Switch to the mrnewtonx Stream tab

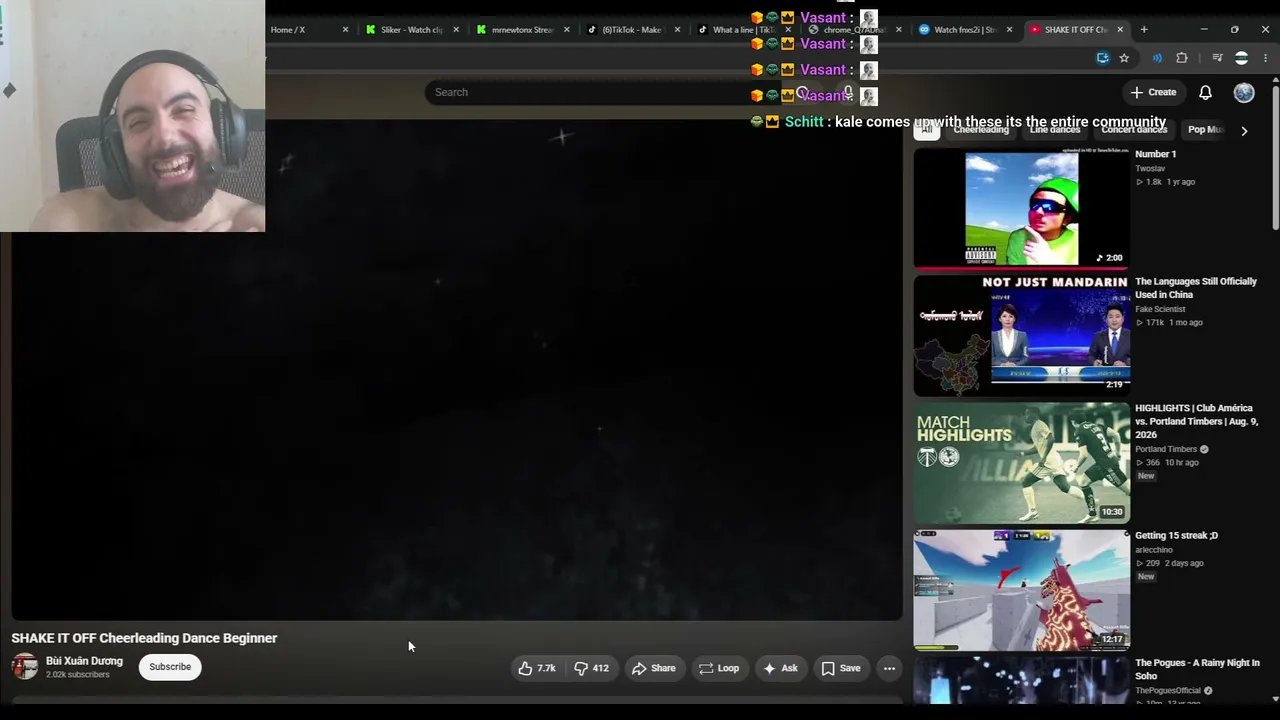click(522, 30)
